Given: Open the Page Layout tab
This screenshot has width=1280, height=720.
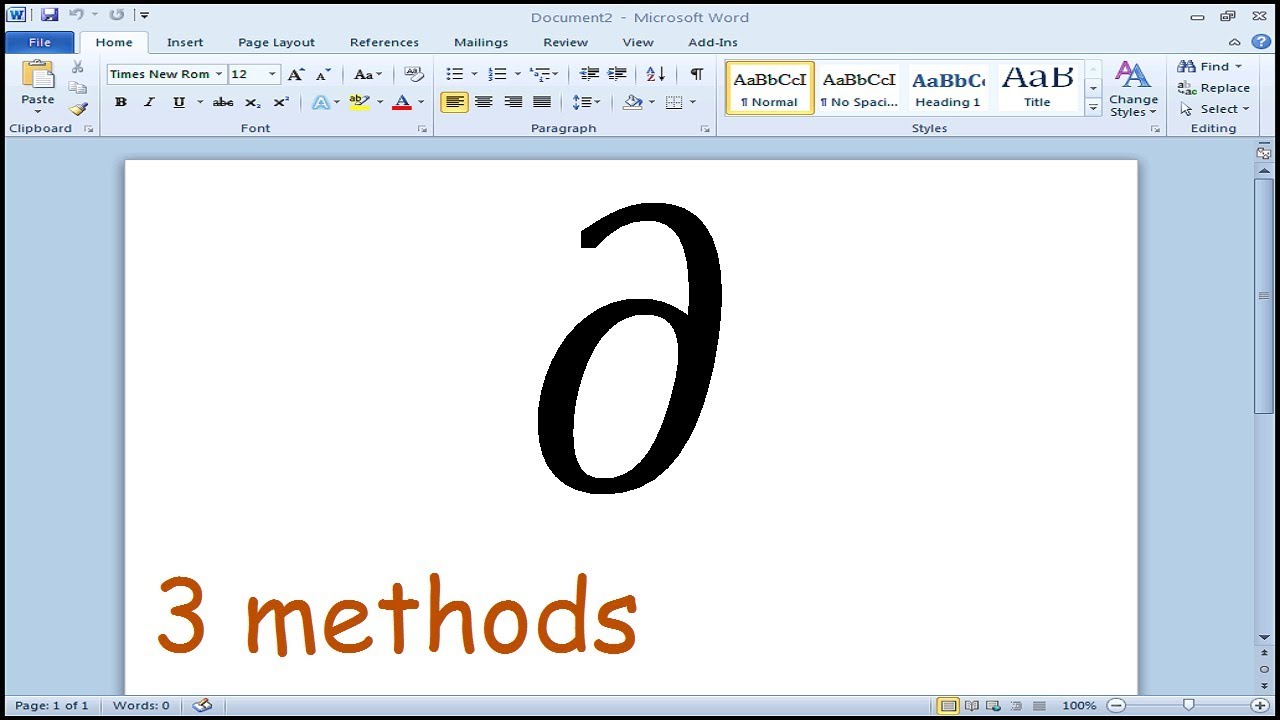Looking at the screenshot, I should (276, 42).
